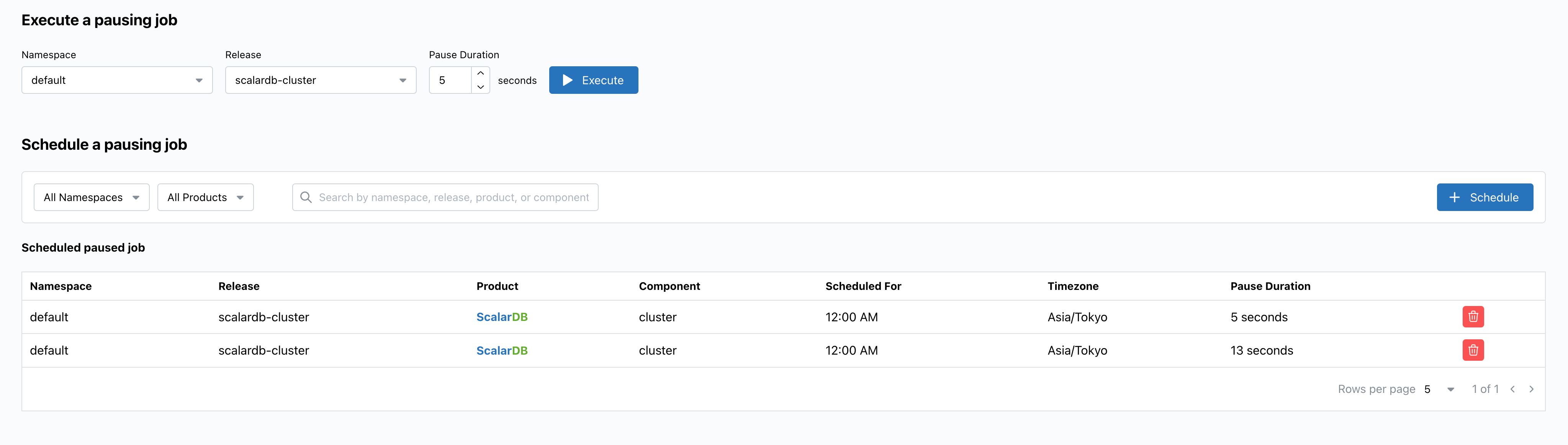
Task: Click the Schedule button
Action: click(1484, 197)
